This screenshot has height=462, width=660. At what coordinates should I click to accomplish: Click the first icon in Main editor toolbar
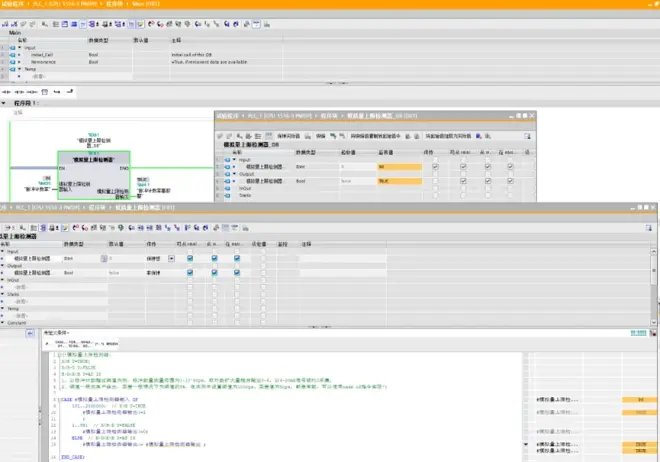click(x=5, y=23)
